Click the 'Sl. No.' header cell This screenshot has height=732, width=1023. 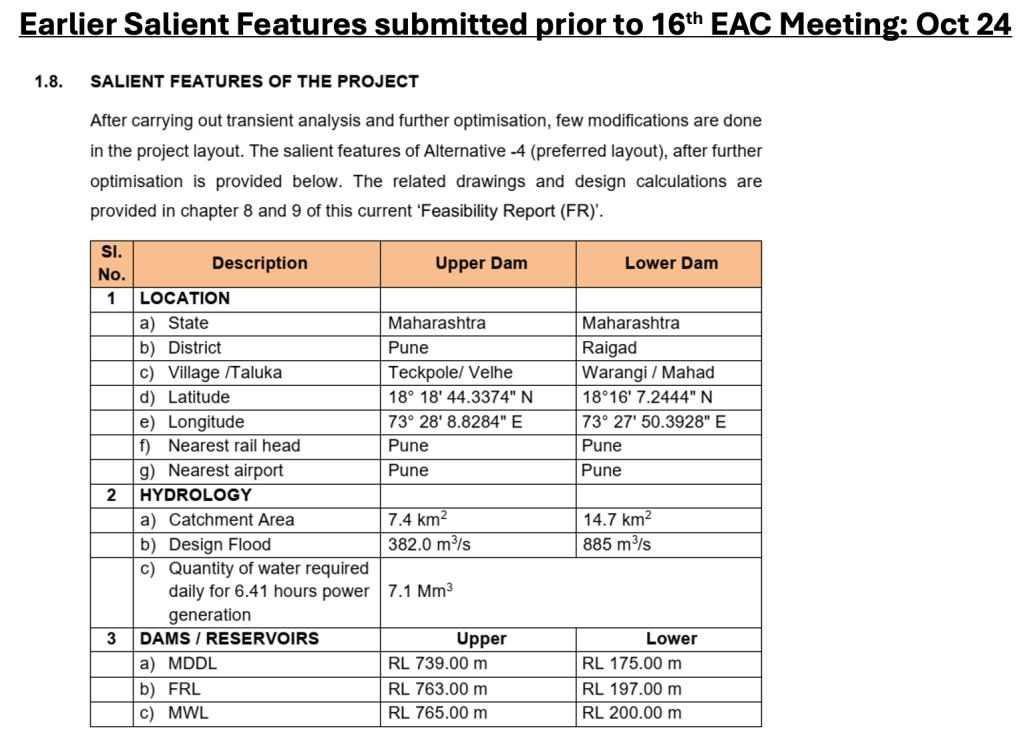[111, 263]
